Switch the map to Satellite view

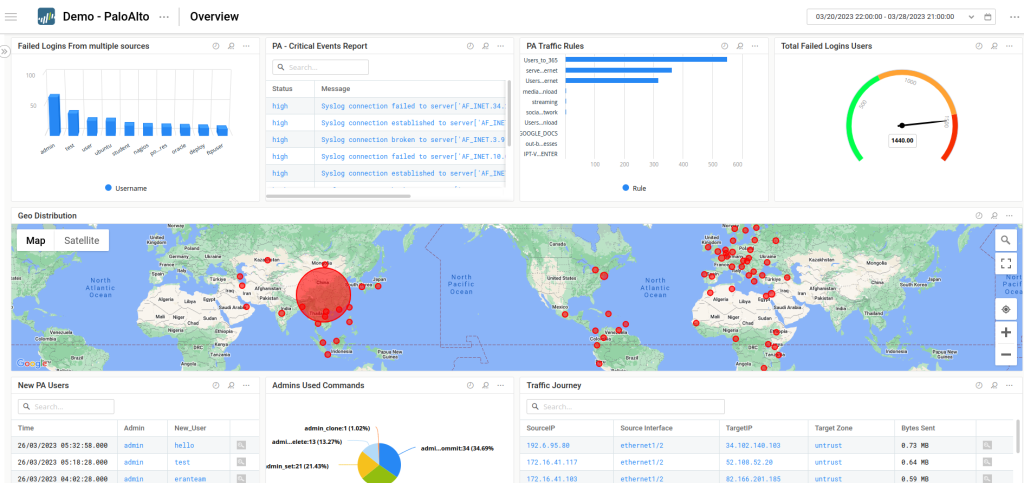(82, 240)
